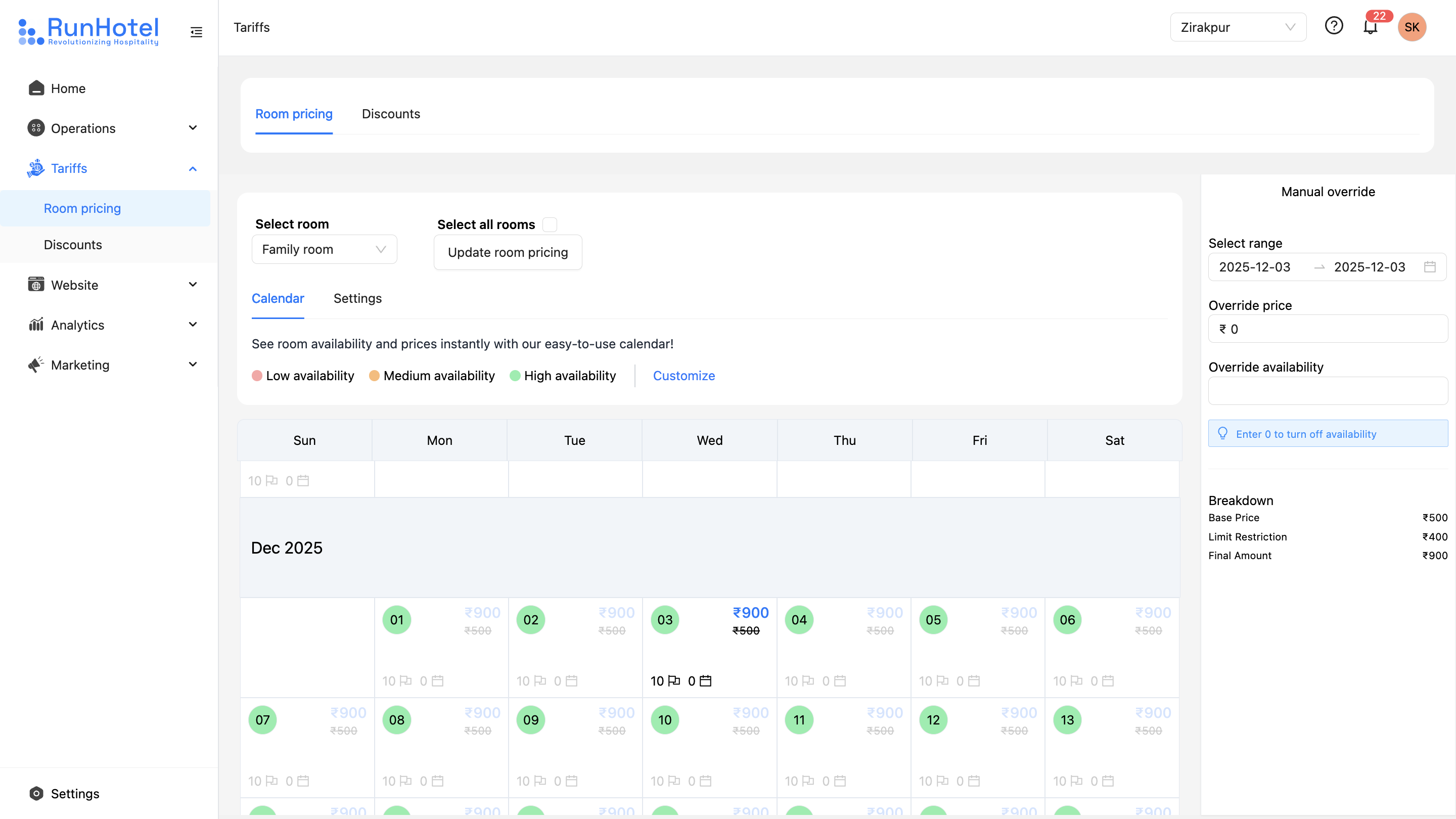Click the calendar icon on Dec 06 cell
The image size is (1456, 819).
tap(1108, 680)
